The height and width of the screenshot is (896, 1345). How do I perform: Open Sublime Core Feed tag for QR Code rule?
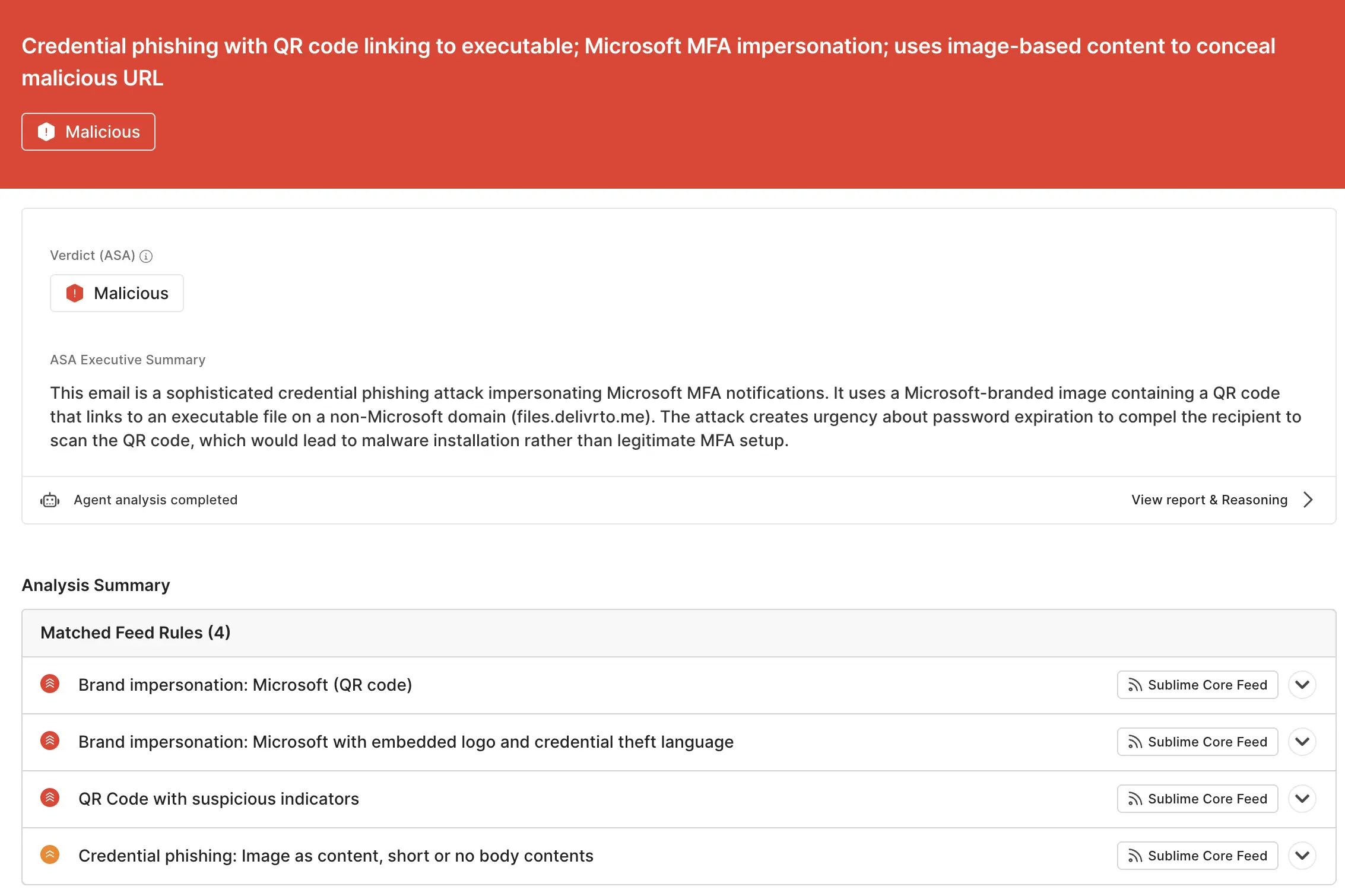1197,799
